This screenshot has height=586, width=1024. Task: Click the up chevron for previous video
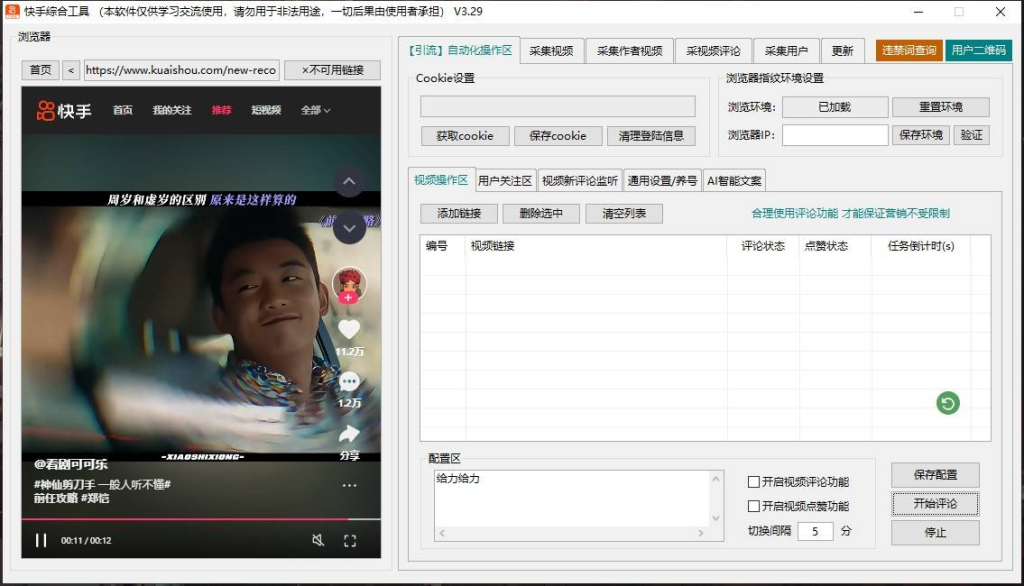[349, 181]
